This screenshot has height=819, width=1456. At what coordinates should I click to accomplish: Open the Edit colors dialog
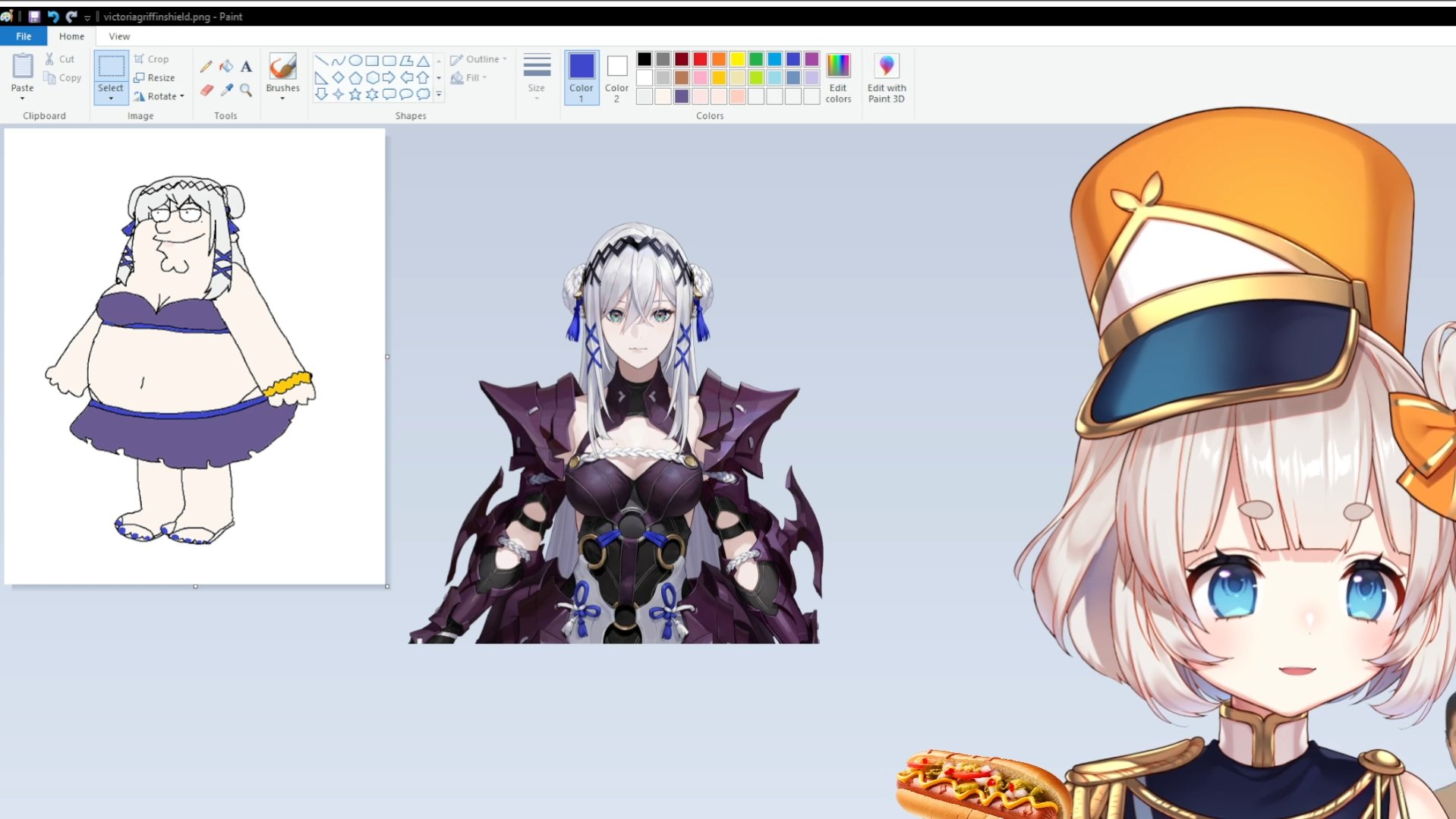[x=838, y=77]
